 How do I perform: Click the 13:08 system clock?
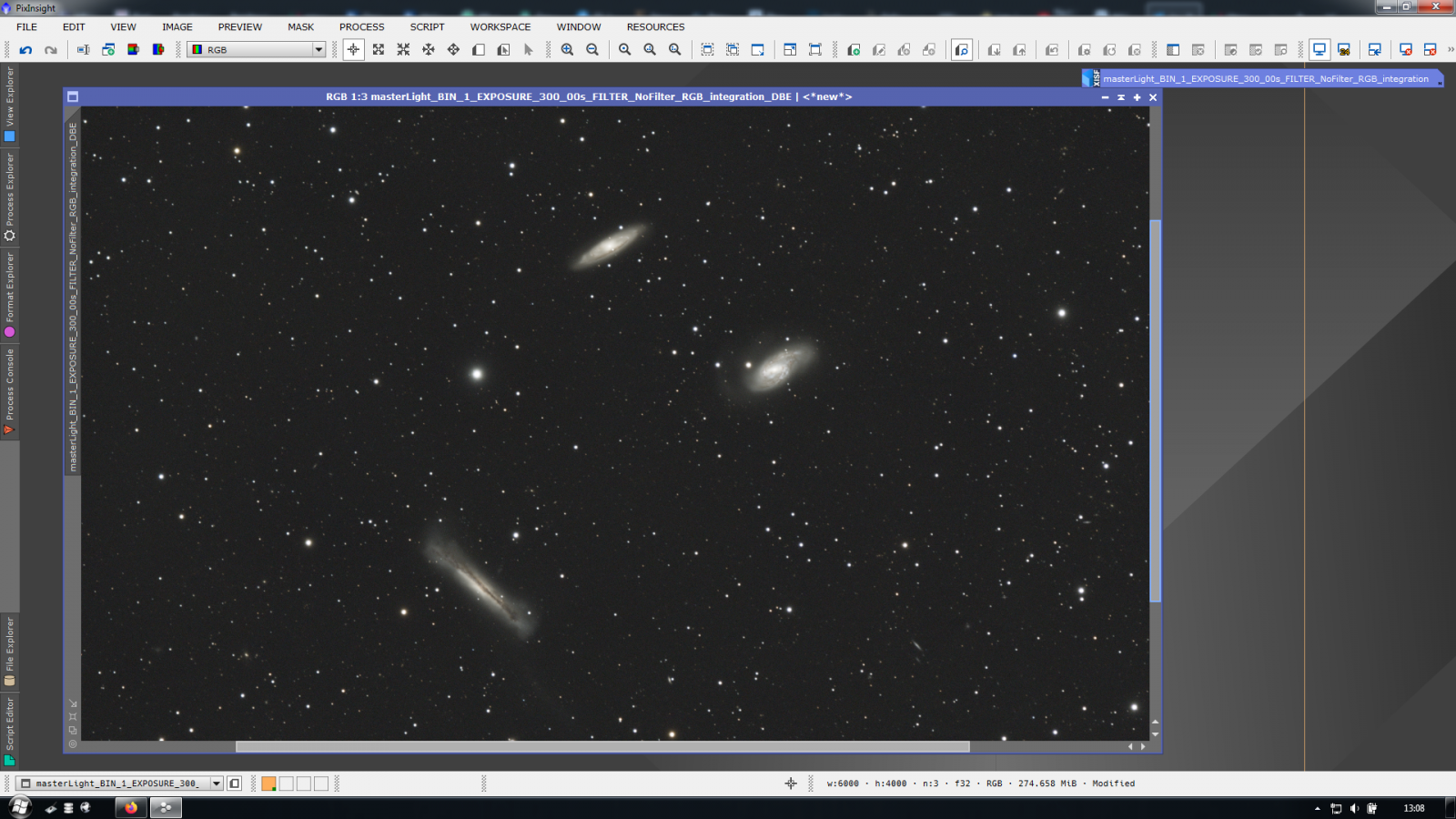(x=1414, y=808)
